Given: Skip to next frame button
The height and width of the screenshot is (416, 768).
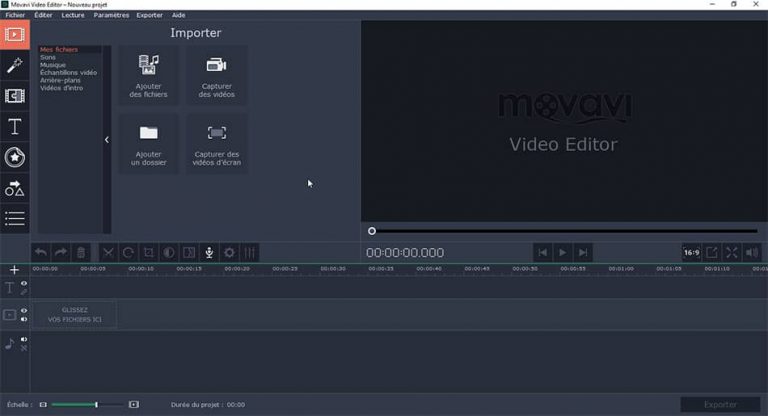Looking at the screenshot, I should (x=583, y=253).
